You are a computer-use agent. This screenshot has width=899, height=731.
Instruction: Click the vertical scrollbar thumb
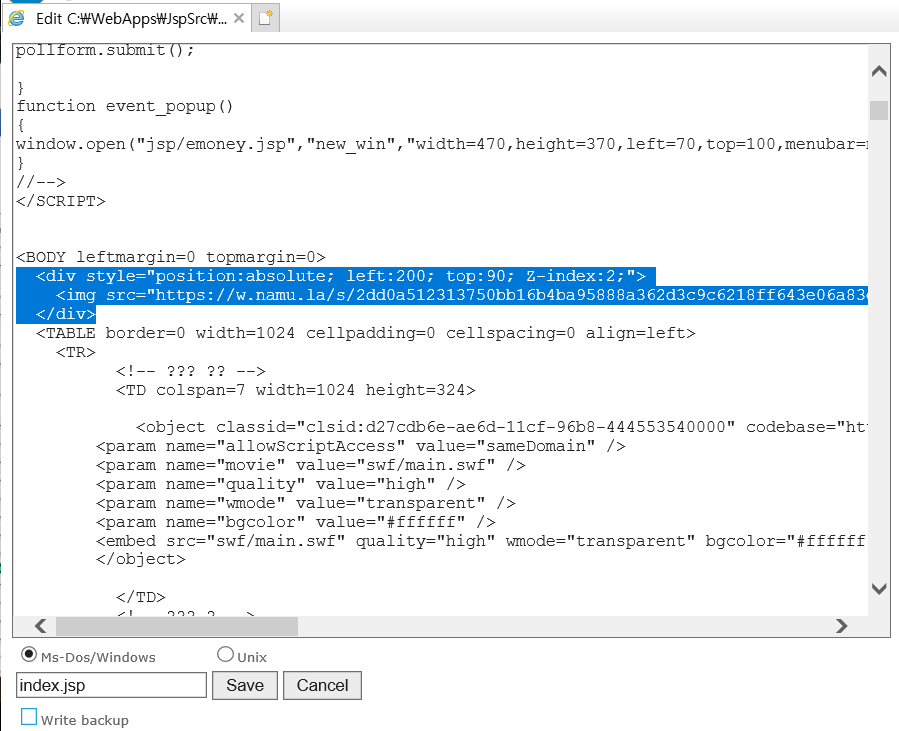[879, 110]
